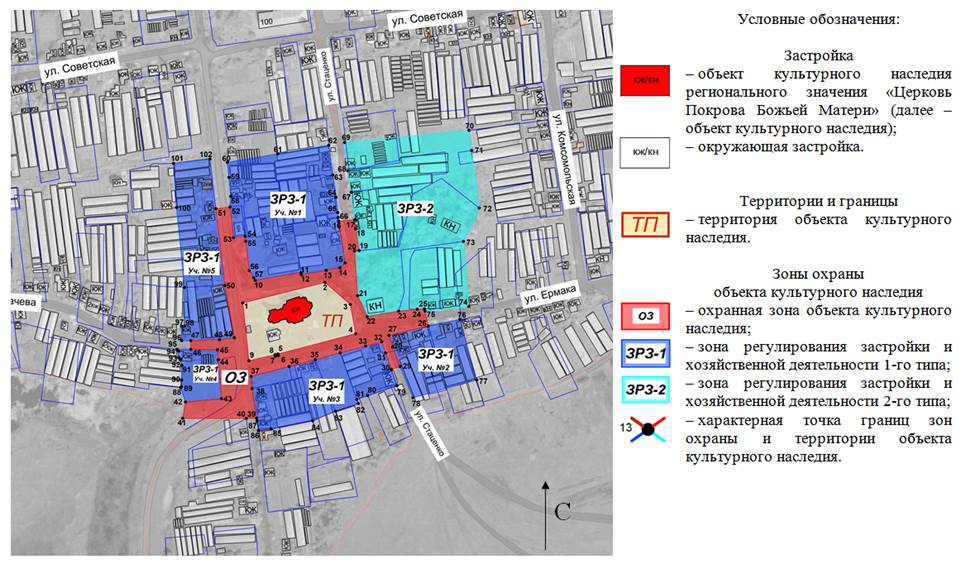Click the ул. Комсомольская street label
Screen dimensions: 971x564
pyautogui.click(x=564, y=158)
